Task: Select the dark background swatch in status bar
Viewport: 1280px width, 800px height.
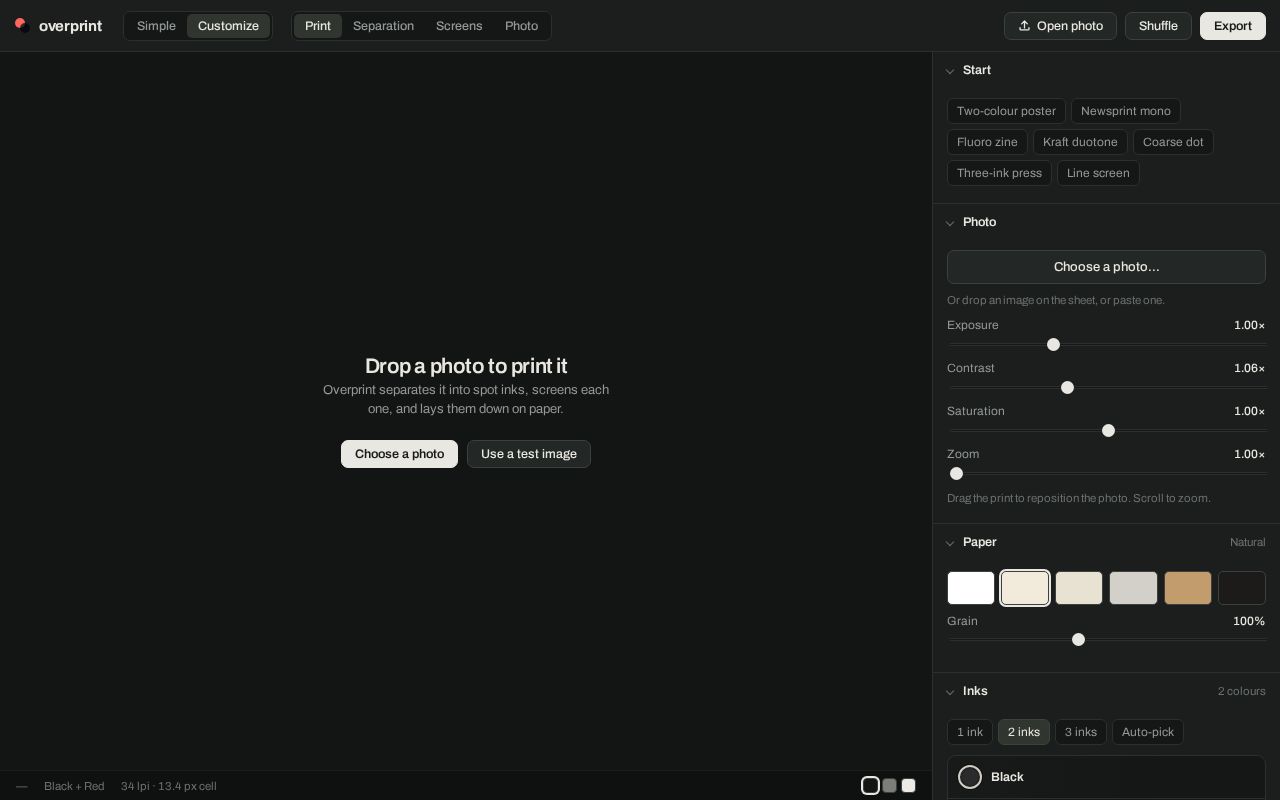Action: (870, 786)
